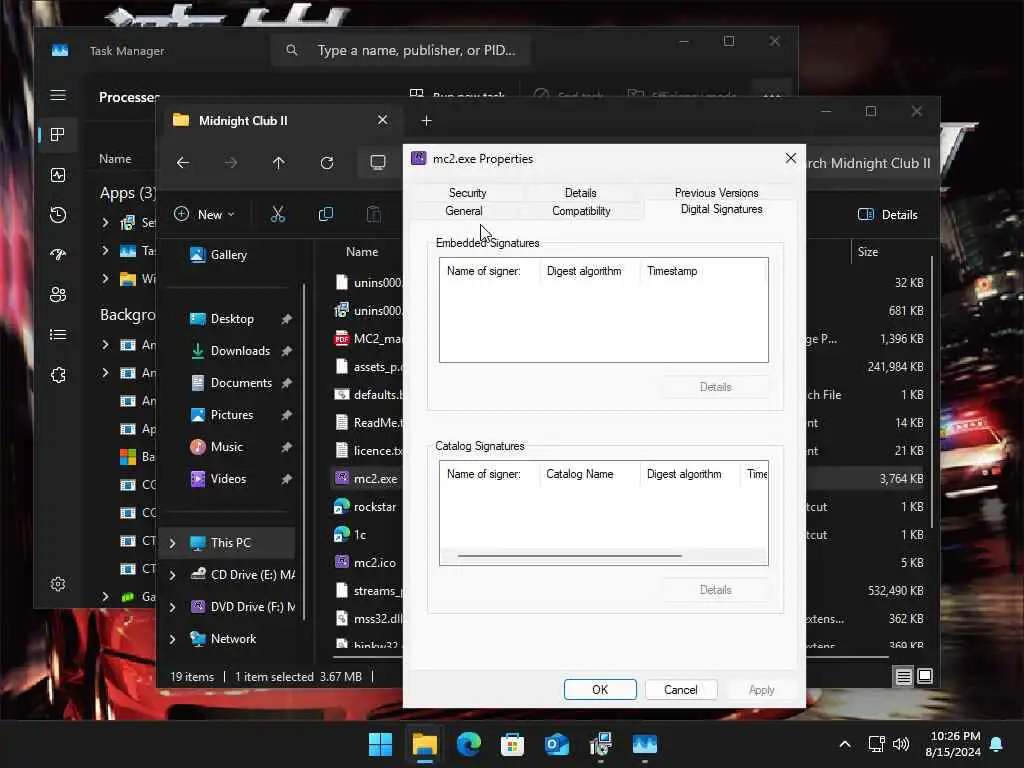Switch to General tab in Properties dialog
This screenshot has width=1024, height=768.
coord(464,211)
